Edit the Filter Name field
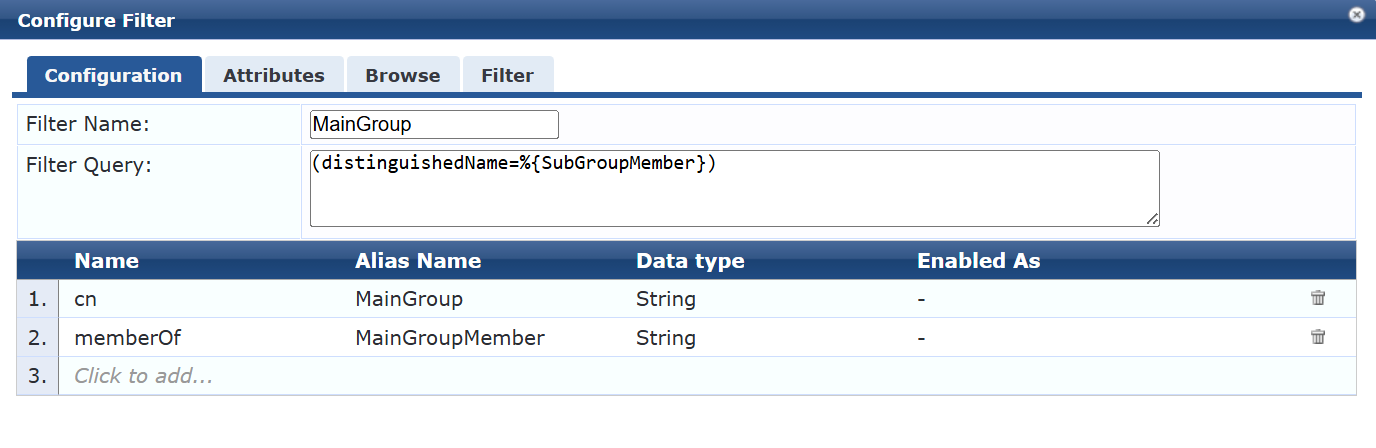This screenshot has width=1376, height=448. pos(434,124)
